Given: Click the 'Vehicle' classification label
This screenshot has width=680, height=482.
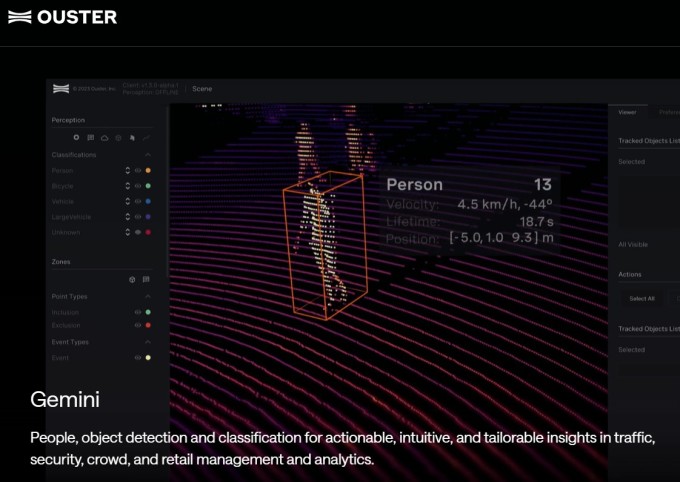Looking at the screenshot, I should (63, 201).
